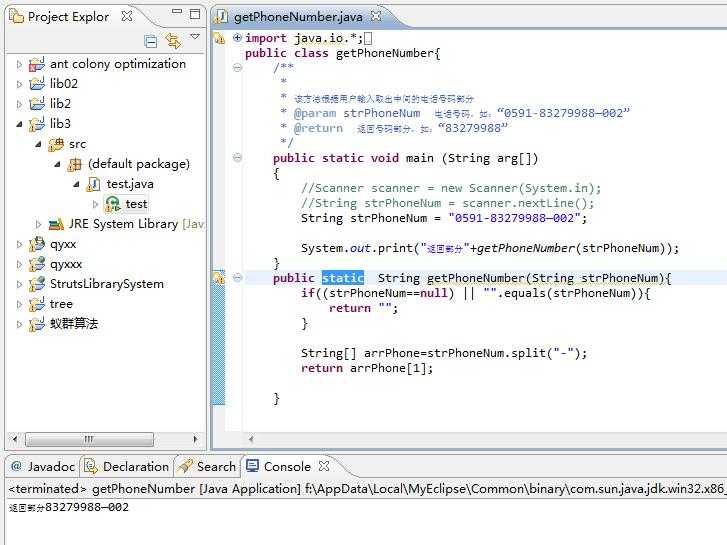Maximize the Project Explorer panel
The width and height of the screenshot is (727, 545).
click(x=195, y=14)
